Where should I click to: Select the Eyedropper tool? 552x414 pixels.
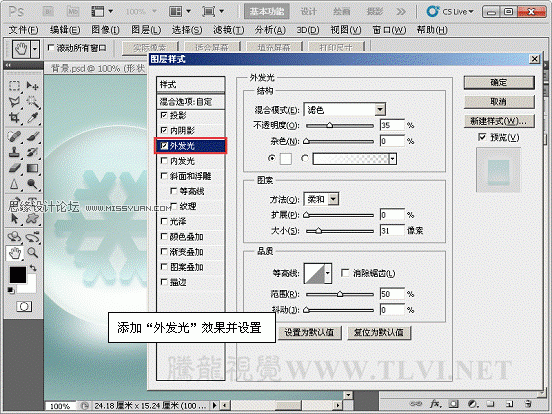pyautogui.click(x=32, y=118)
